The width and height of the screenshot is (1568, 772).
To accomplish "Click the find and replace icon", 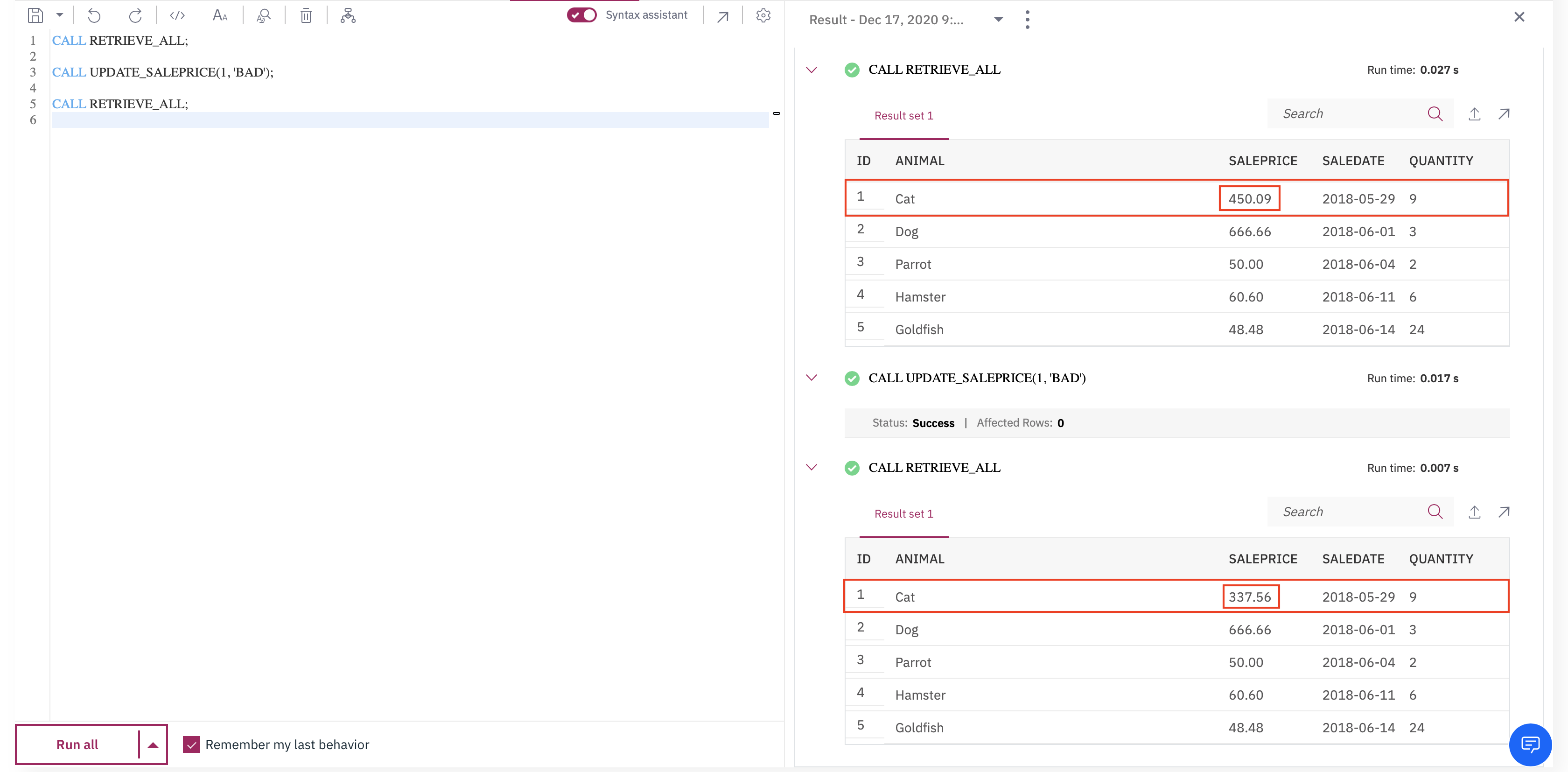I will click(x=264, y=16).
